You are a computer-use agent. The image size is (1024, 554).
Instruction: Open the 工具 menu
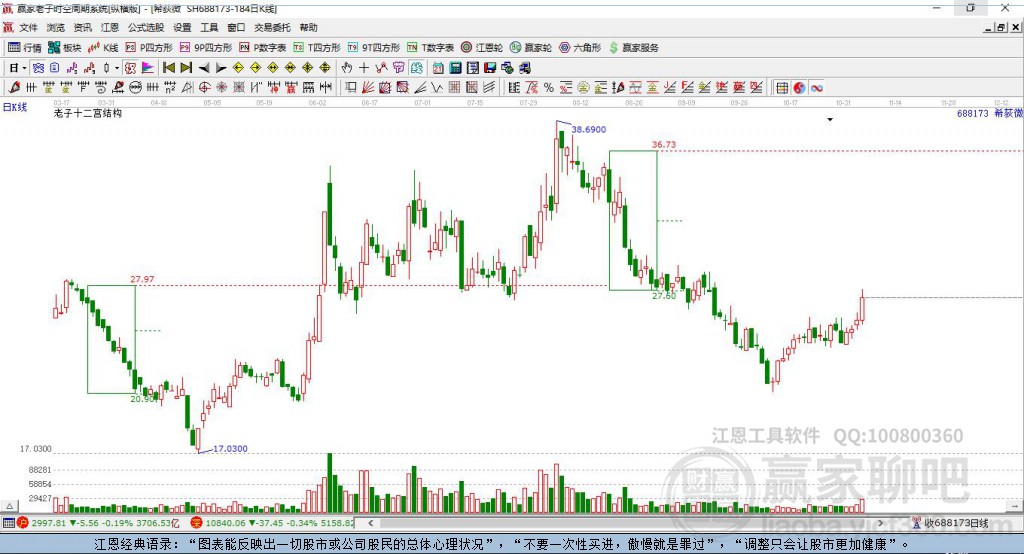209,27
